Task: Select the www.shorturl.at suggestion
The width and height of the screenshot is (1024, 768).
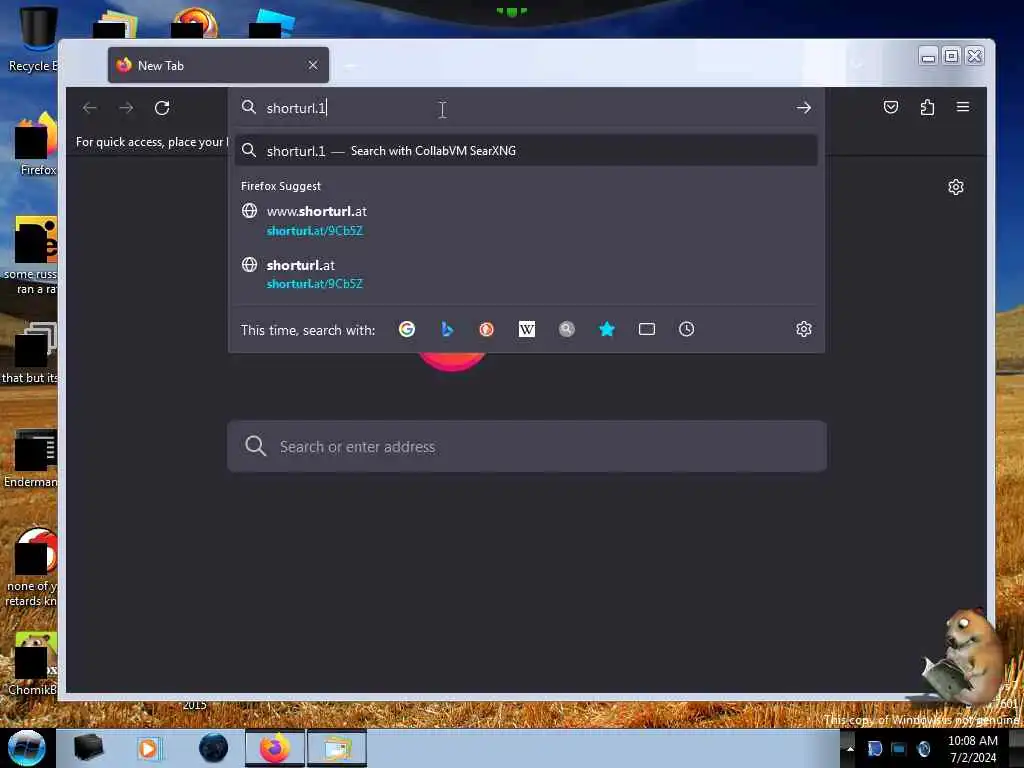Action: (526, 221)
